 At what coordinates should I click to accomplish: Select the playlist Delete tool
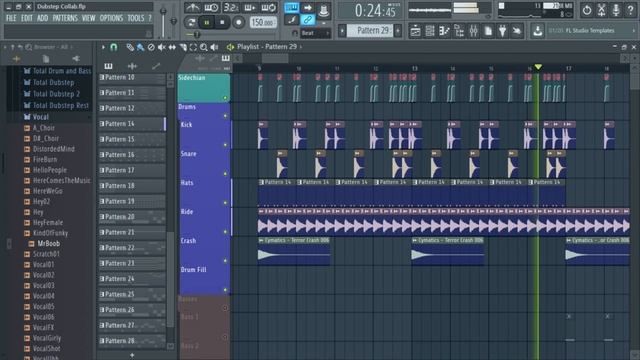[151, 47]
